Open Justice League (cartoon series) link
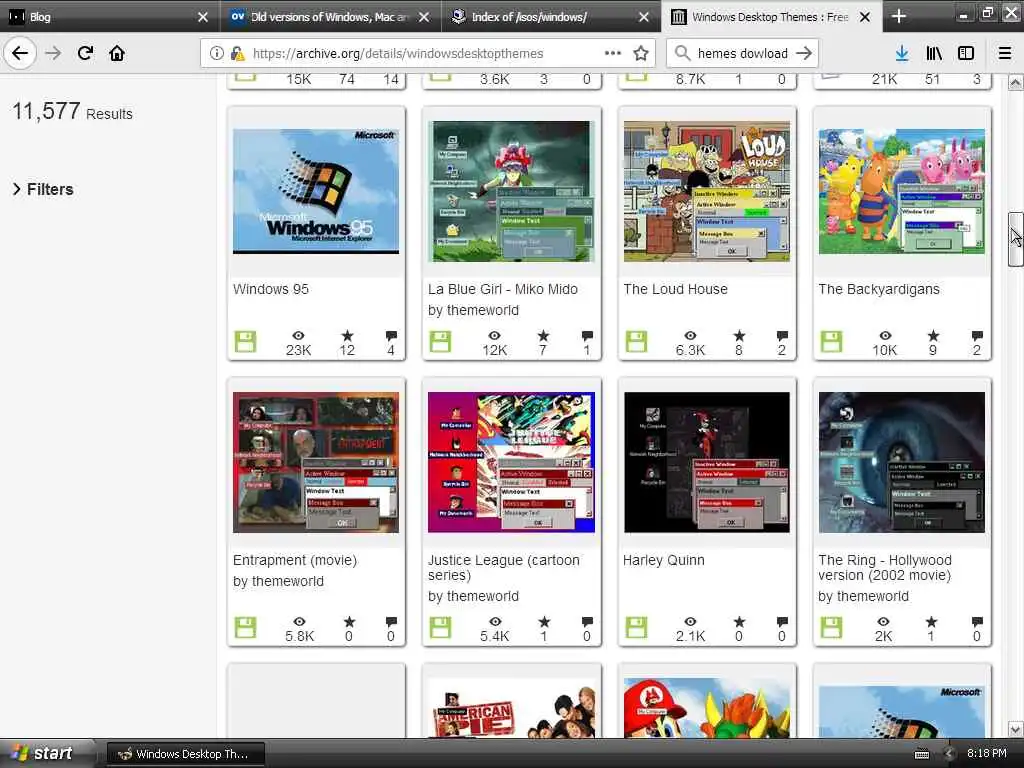Viewport: 1024px width, 768px height. pyautogui.click(x=504, y=568)
